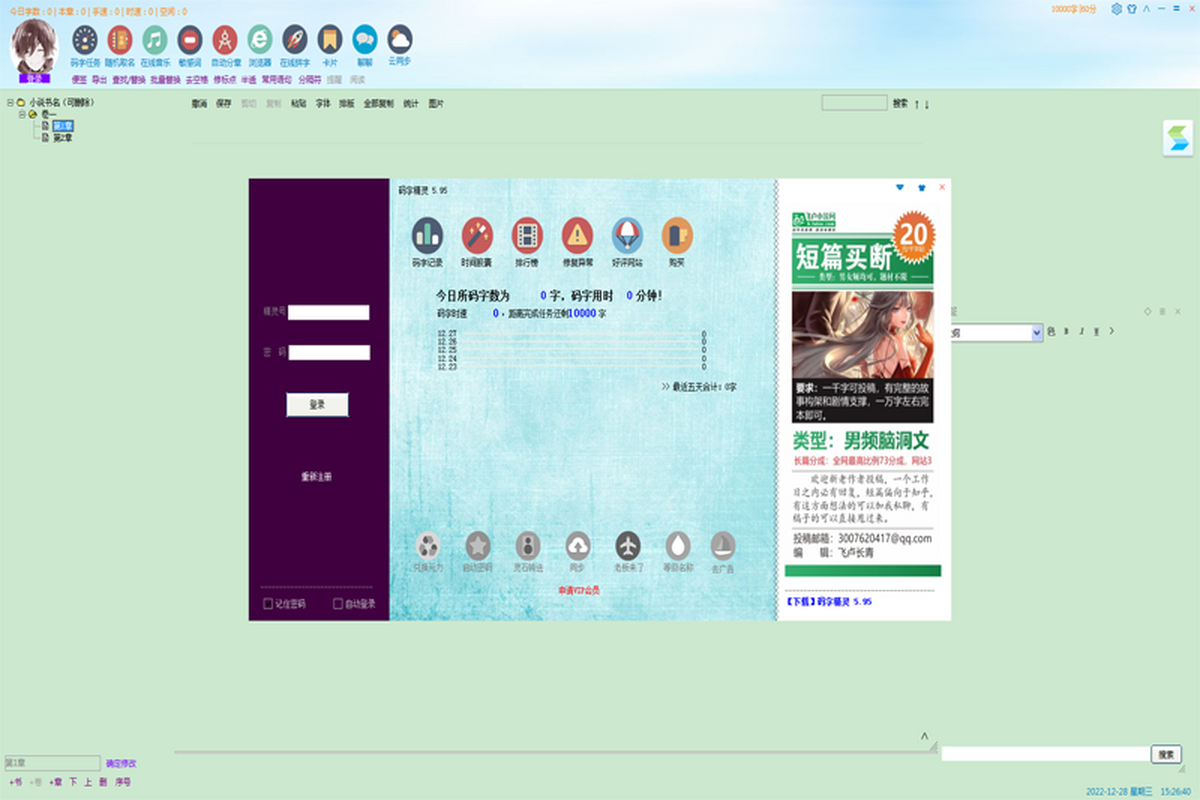Open 码字记录 bar chart icon in dialog
Screen dimensions: 1200x800
427,235
